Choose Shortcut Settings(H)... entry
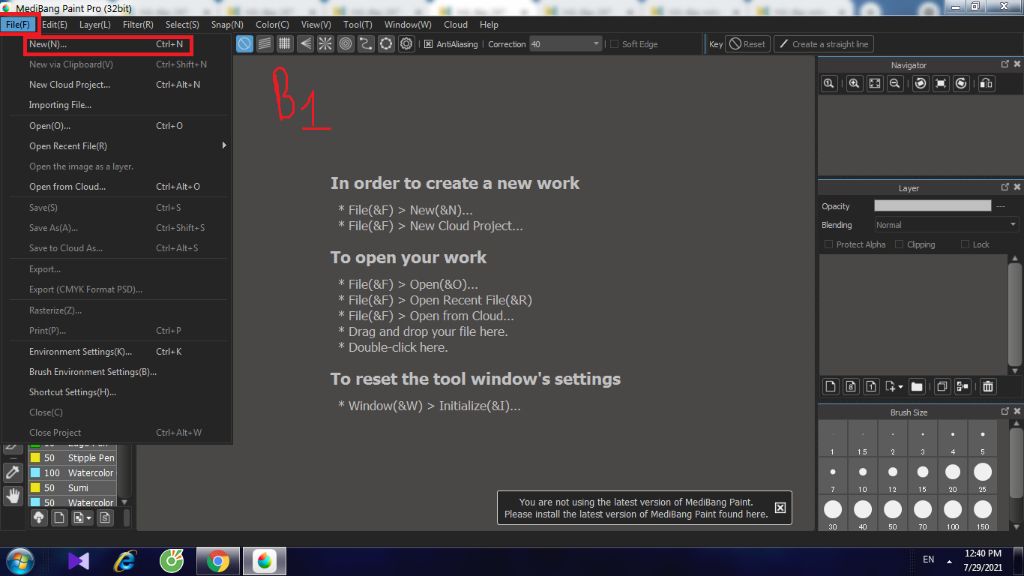The width and height of the screenshot is (1024, 576). click(118, 392)
